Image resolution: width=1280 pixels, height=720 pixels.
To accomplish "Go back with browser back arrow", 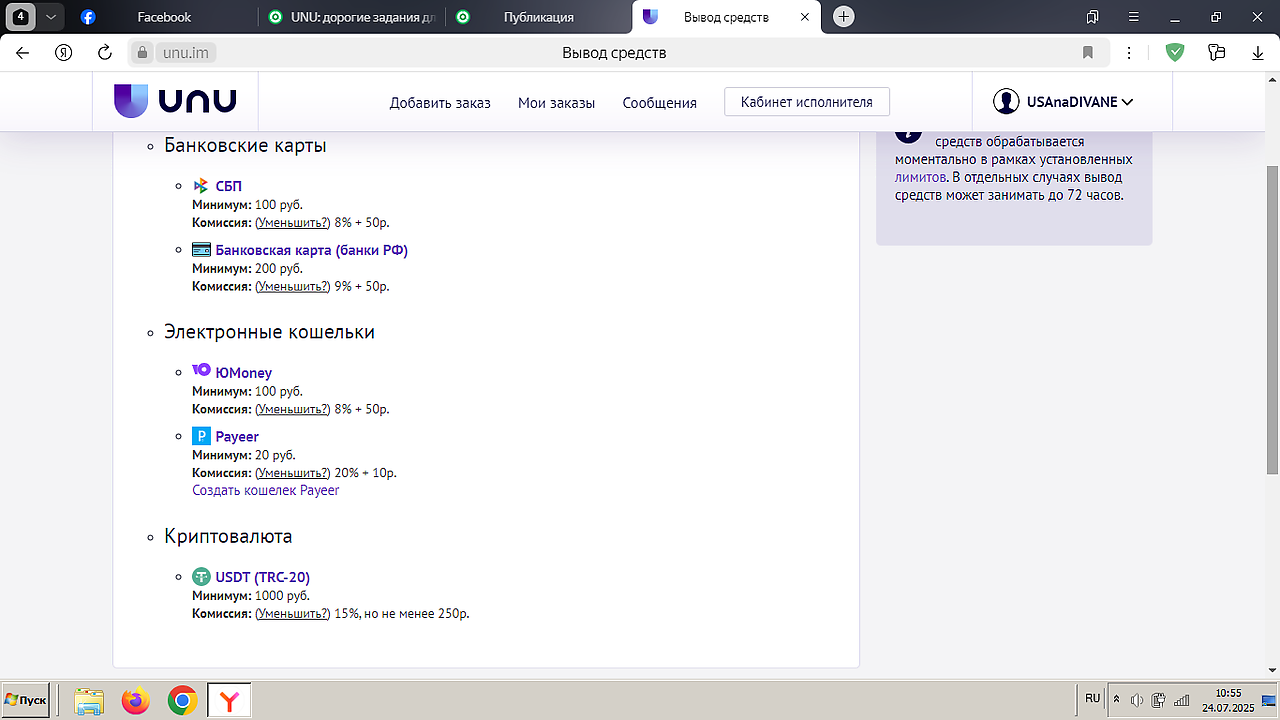I will (23, 53).
